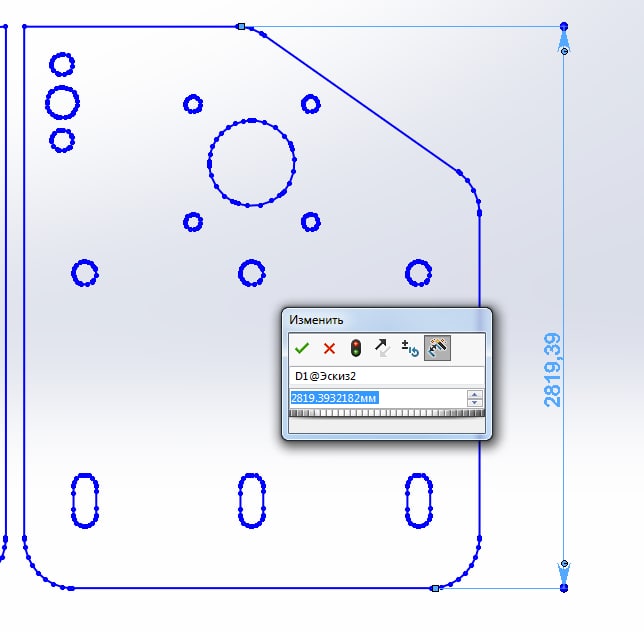Decrease dimension value with down spinner
The height and width of the screenshot is (632, 644).
[x=475, y=402]
